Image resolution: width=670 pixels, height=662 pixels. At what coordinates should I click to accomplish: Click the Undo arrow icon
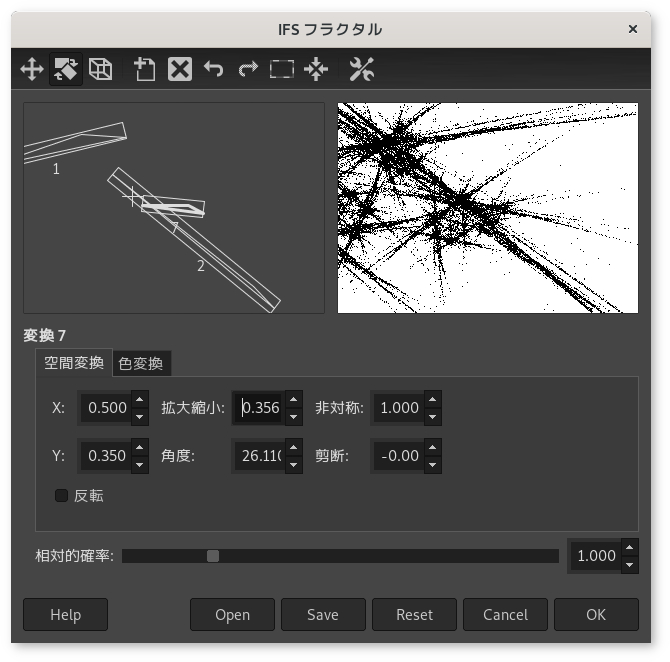213,69
